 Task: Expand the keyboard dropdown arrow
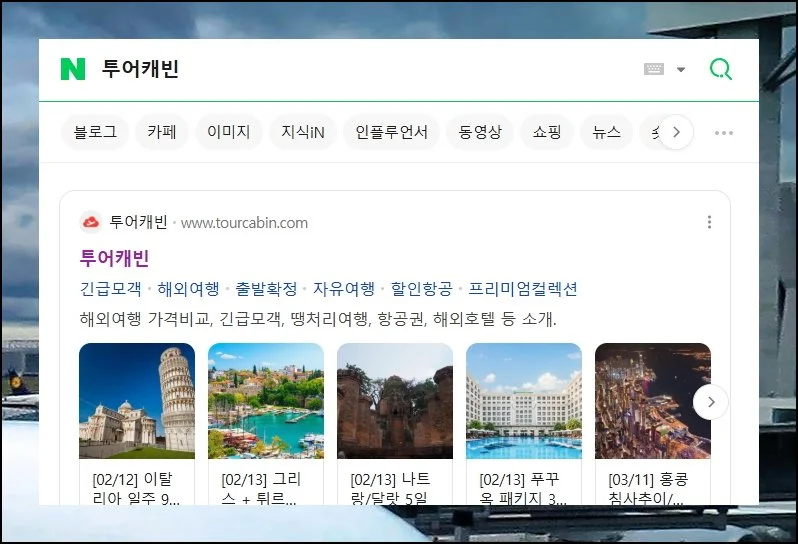tap(681, 70)
